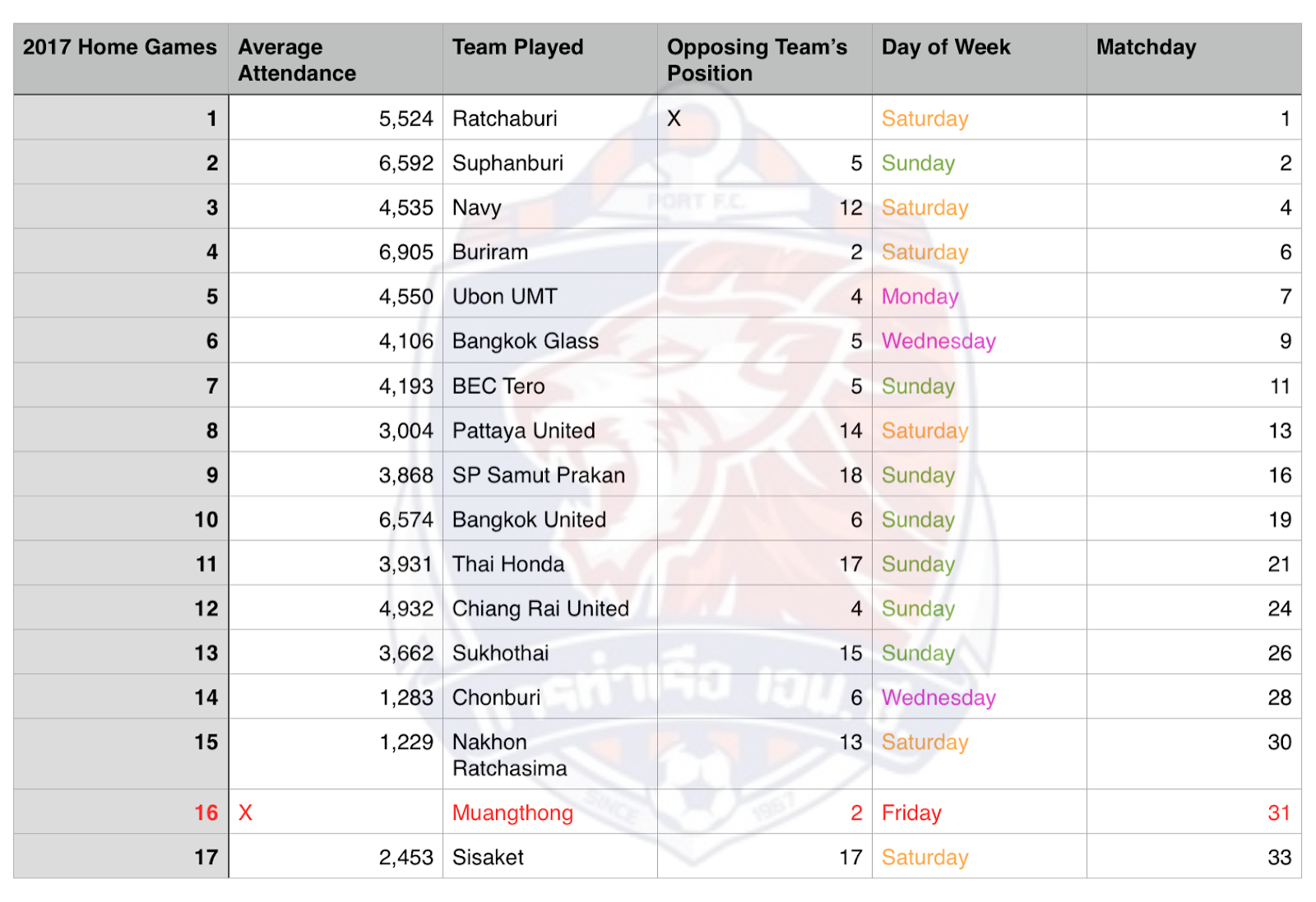Select the Matchday column header
1316x902 pixels.
click(1194, 59)
